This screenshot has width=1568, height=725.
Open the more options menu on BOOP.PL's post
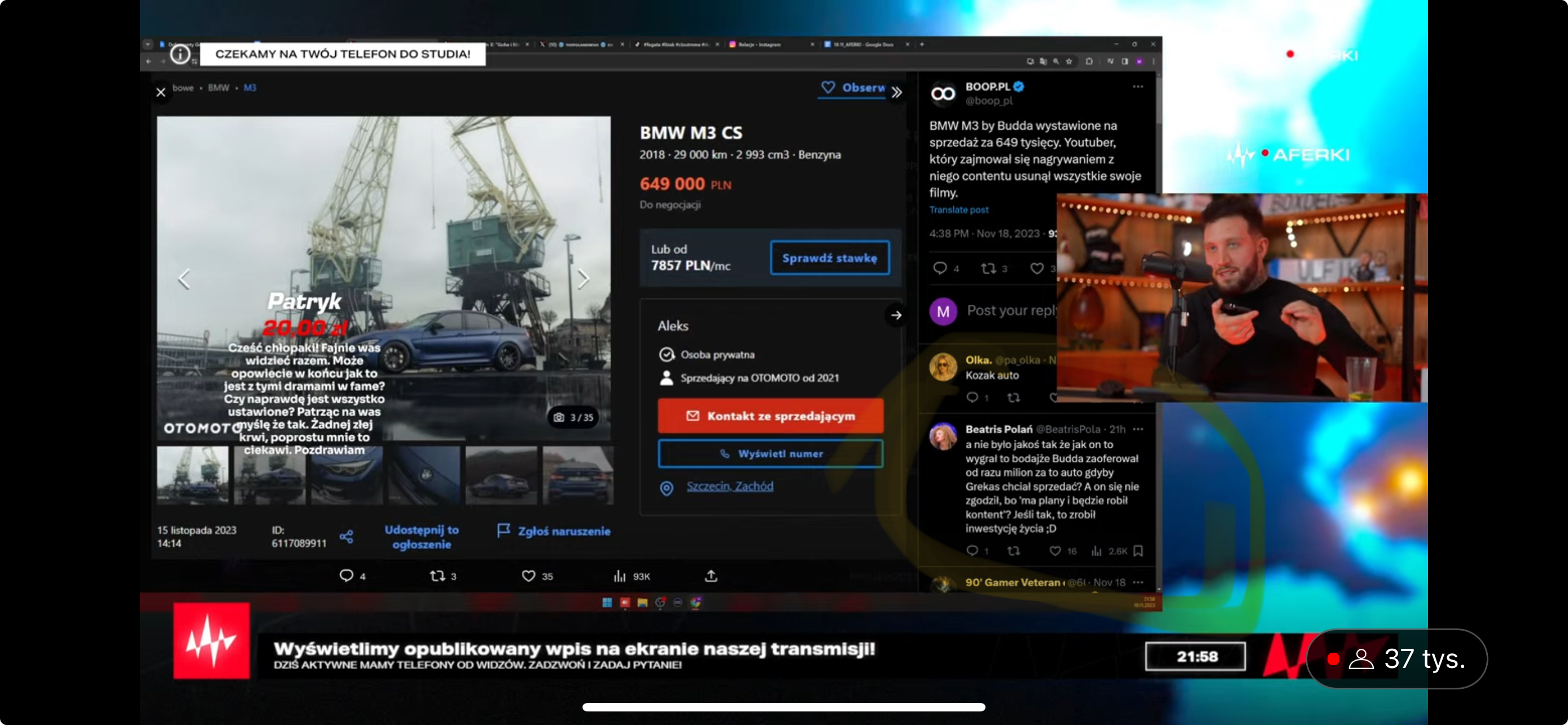click(x=1138, y=87)
